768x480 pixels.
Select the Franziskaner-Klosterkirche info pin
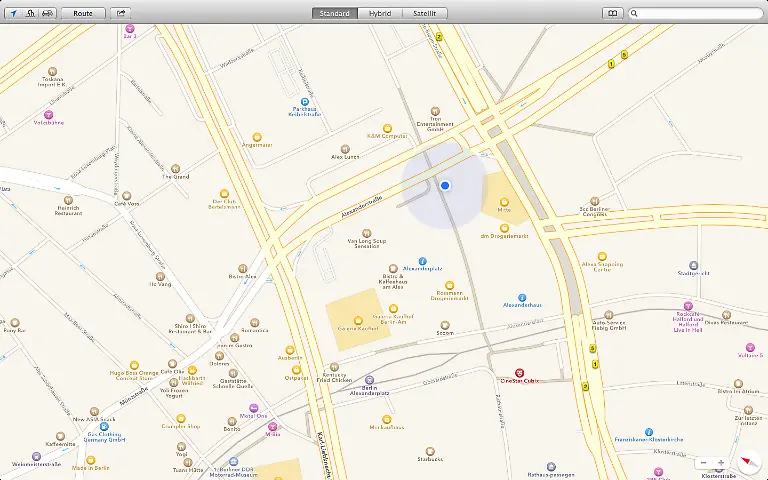click(648, 432)
